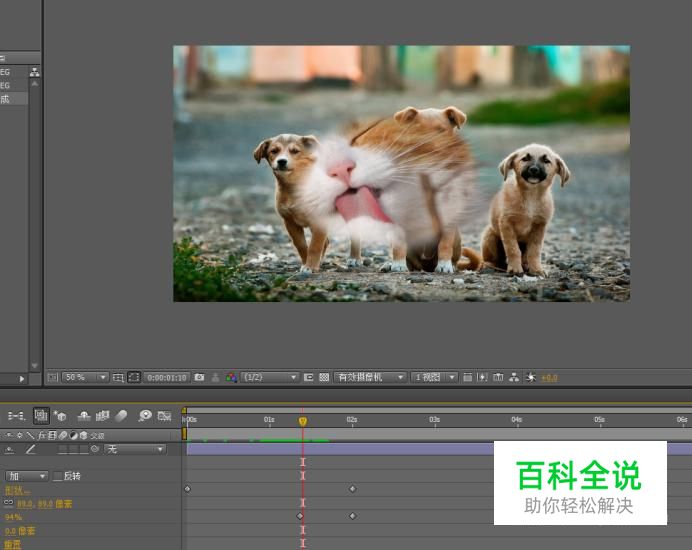Click the keyframe at 02s on mask path row

click(x=352, y=489)
